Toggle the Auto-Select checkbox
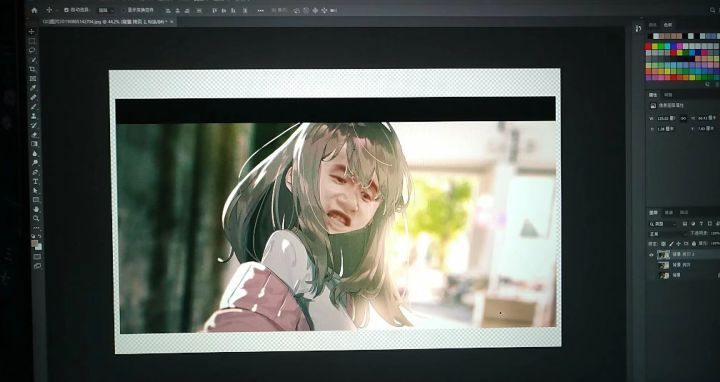The height and width of the screenshot is (382, 720). tap(66, 10)
